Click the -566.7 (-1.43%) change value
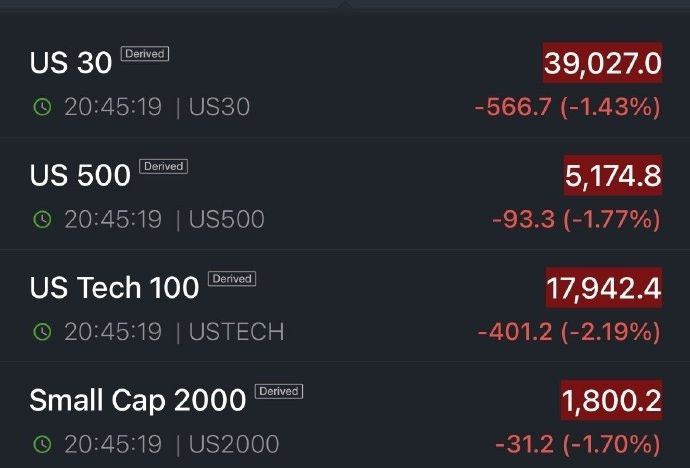The image size is (690, 468). point(568,107)
